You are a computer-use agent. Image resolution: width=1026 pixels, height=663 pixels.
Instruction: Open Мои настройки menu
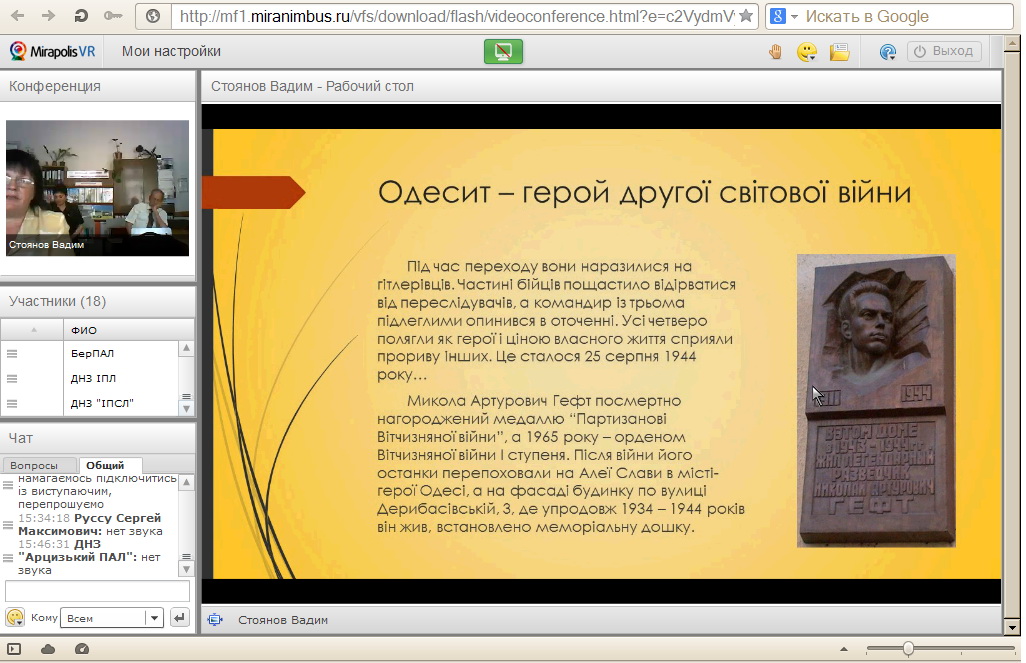[171, 52]
